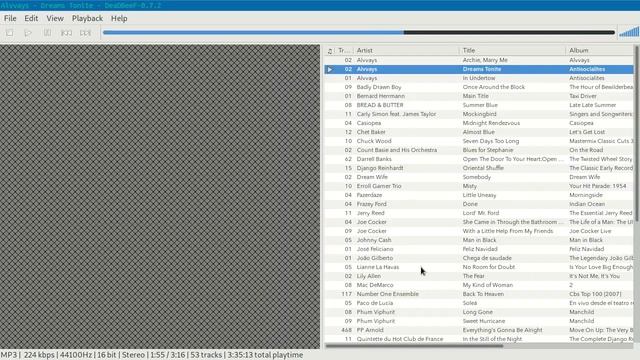This screenshot has height=360, width=640.
Task: Select BREAD & BUTTER Summer Blue
Action: pos(479,105)
